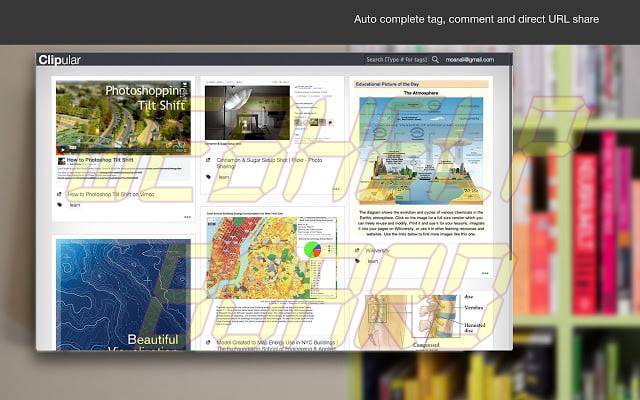
Task: Open the Photoshopping Tilt Shift clip thumbnail
Action: pyautogui.click(x=123, y=118)
